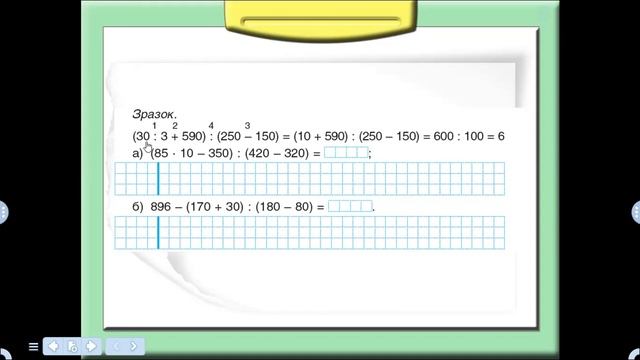Screen dimensions: 640x360
Task: Click the divisor (420 – 320)
Action: [277, 153]
